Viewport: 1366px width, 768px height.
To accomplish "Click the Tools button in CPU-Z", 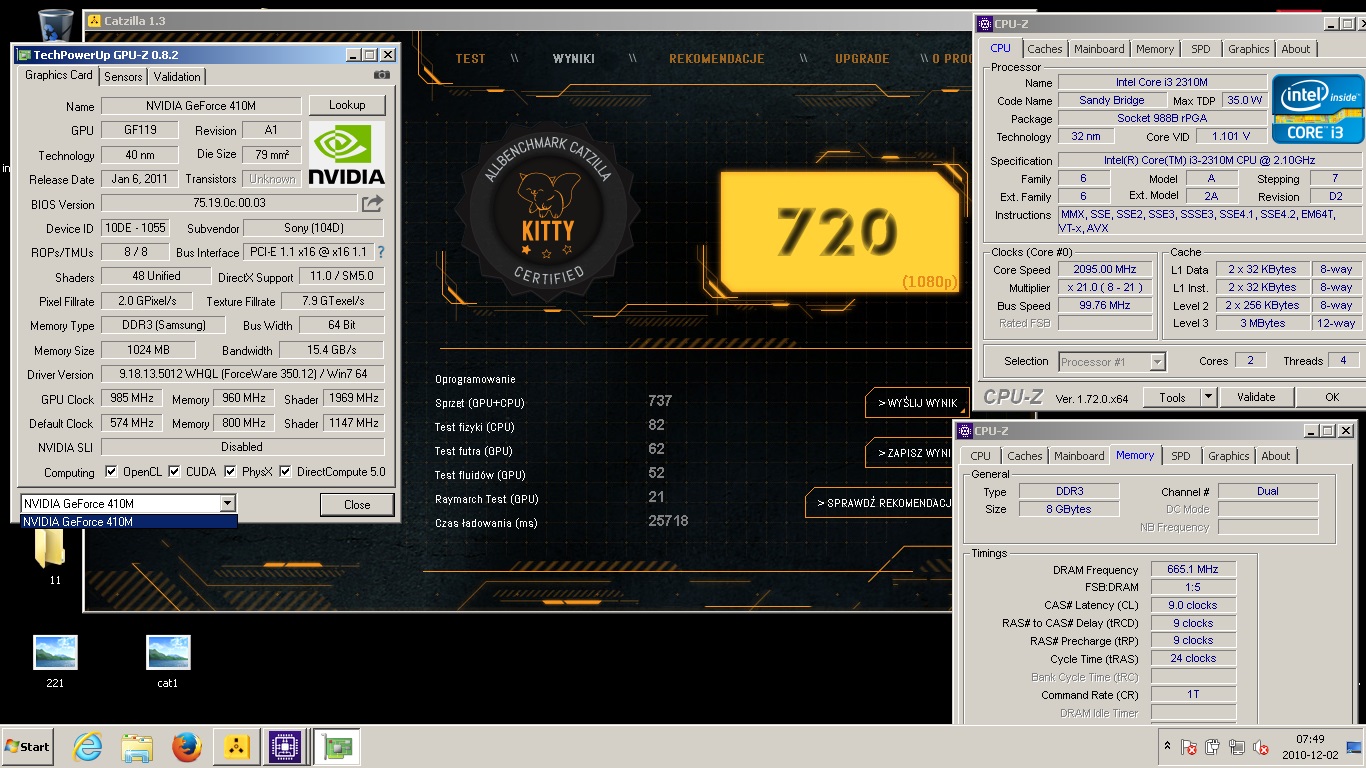I will click(x=1172, y=397).
